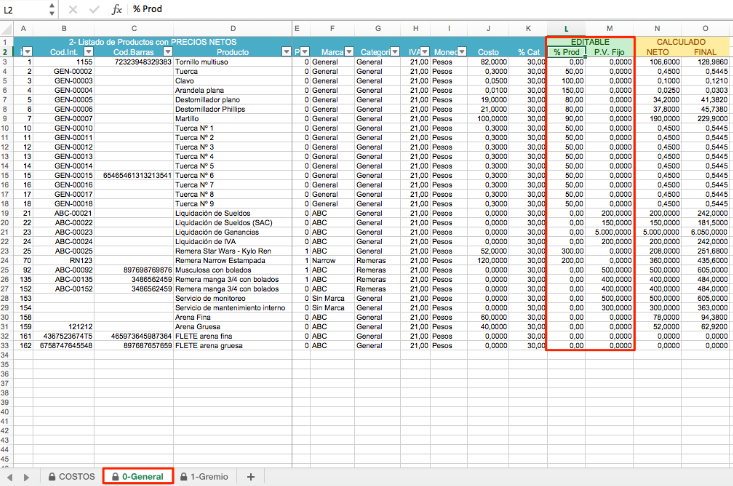Select row 34 header
733x486 pixels.
pos(6,355)
